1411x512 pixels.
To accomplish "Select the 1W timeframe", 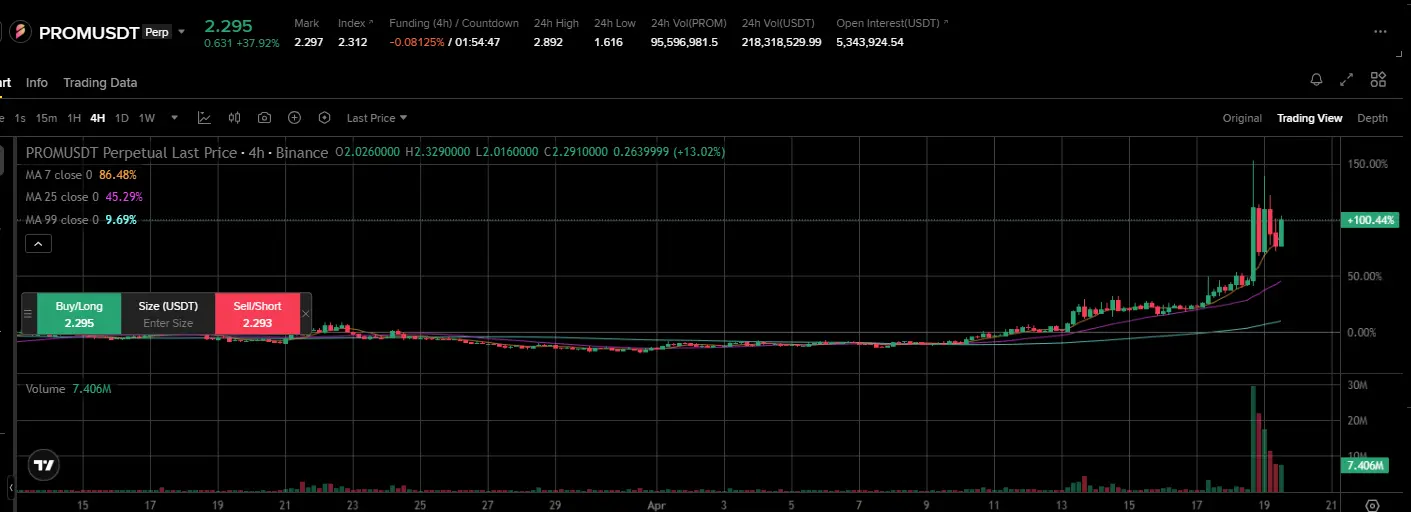I will (x=147, y=118).
